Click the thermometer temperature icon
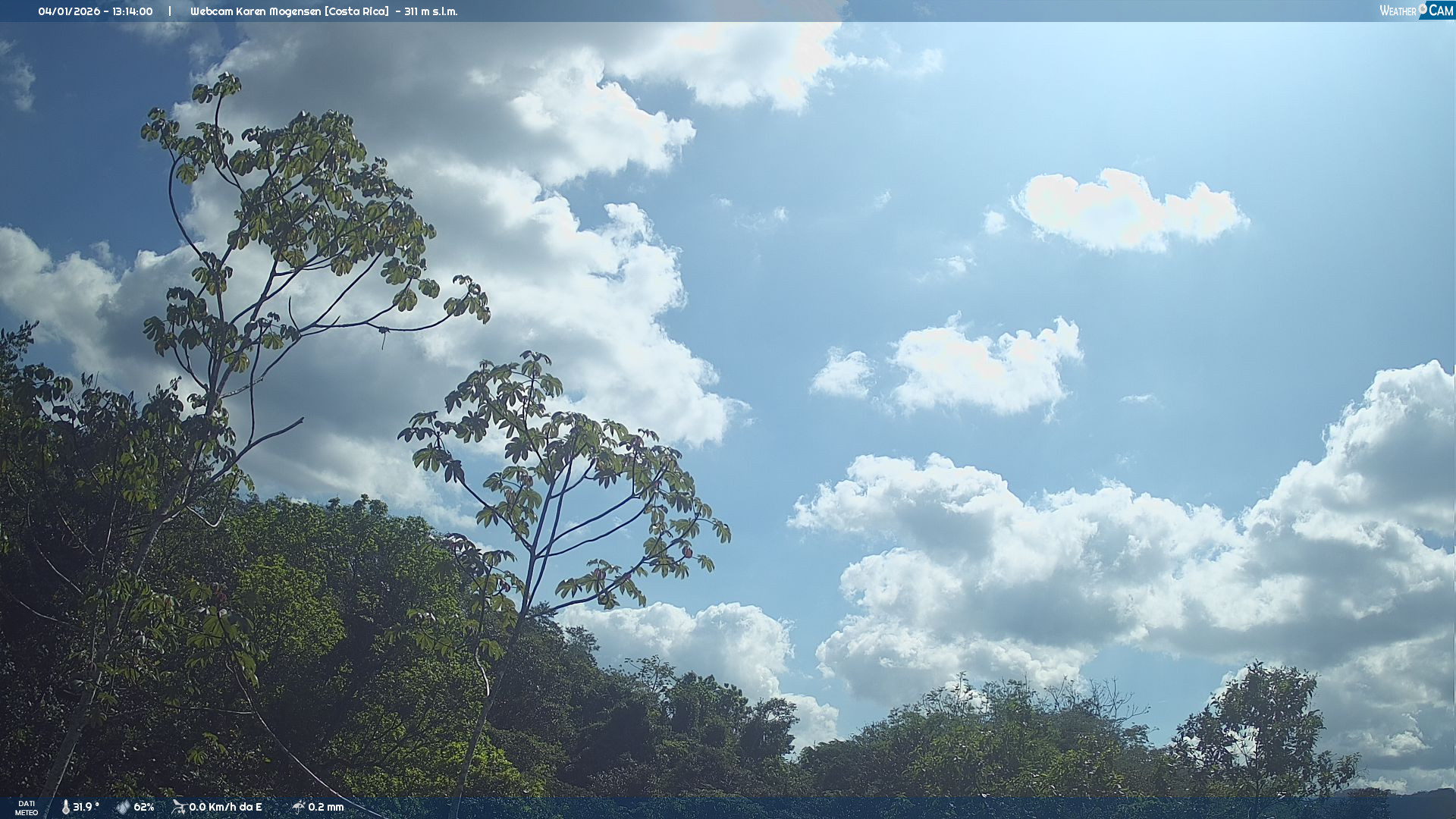 click(65, 807)
